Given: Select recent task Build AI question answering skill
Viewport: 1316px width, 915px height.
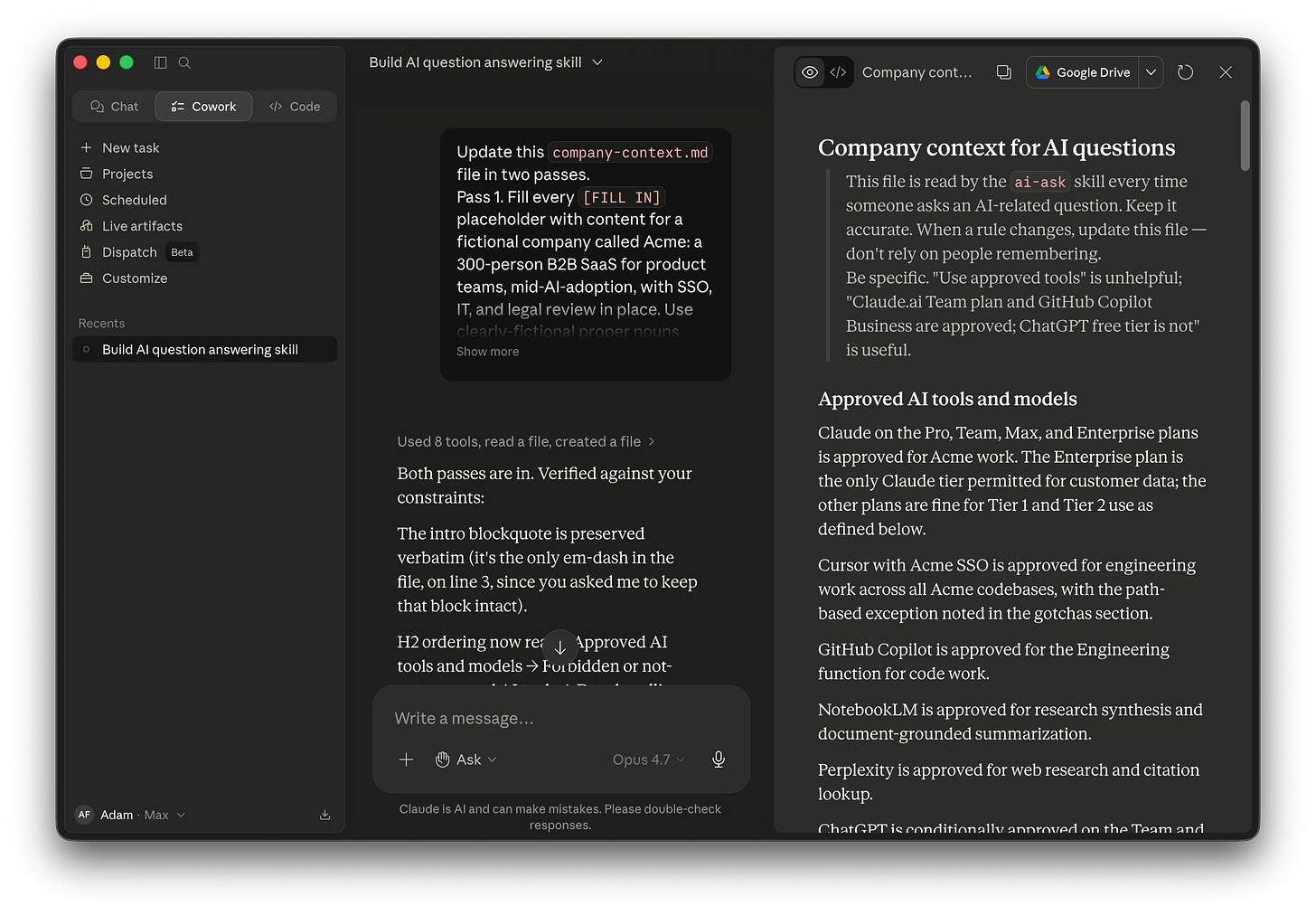Looking at the screenshot, I should click(x=204, y=350).
